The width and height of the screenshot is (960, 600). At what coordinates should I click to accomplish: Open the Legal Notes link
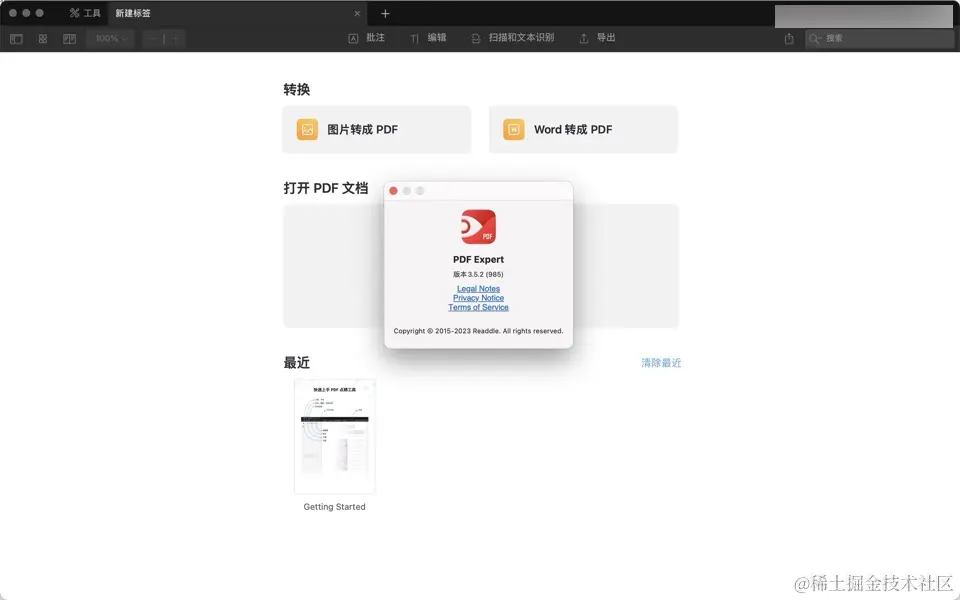tap(478, 288)
